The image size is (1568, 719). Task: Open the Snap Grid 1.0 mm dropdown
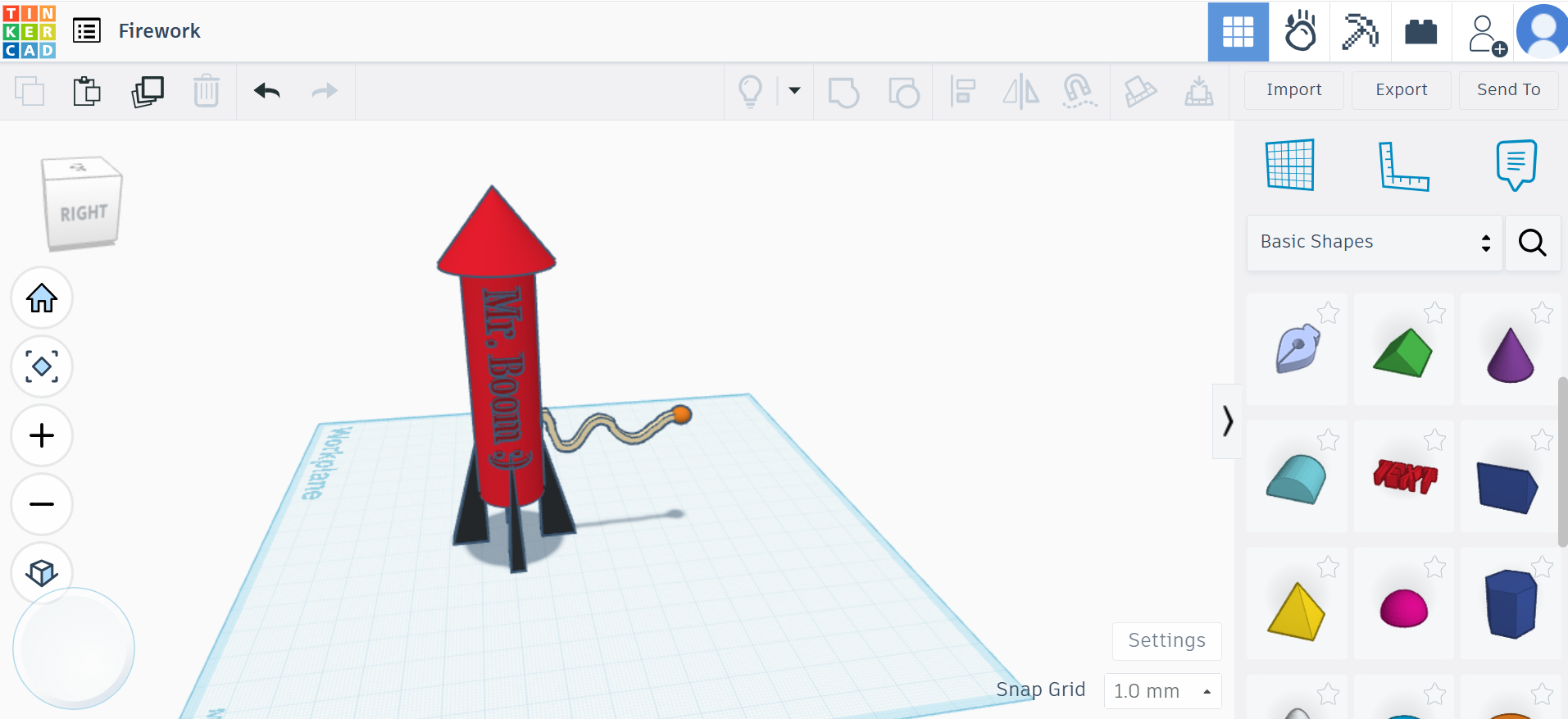pos(1162,691)
